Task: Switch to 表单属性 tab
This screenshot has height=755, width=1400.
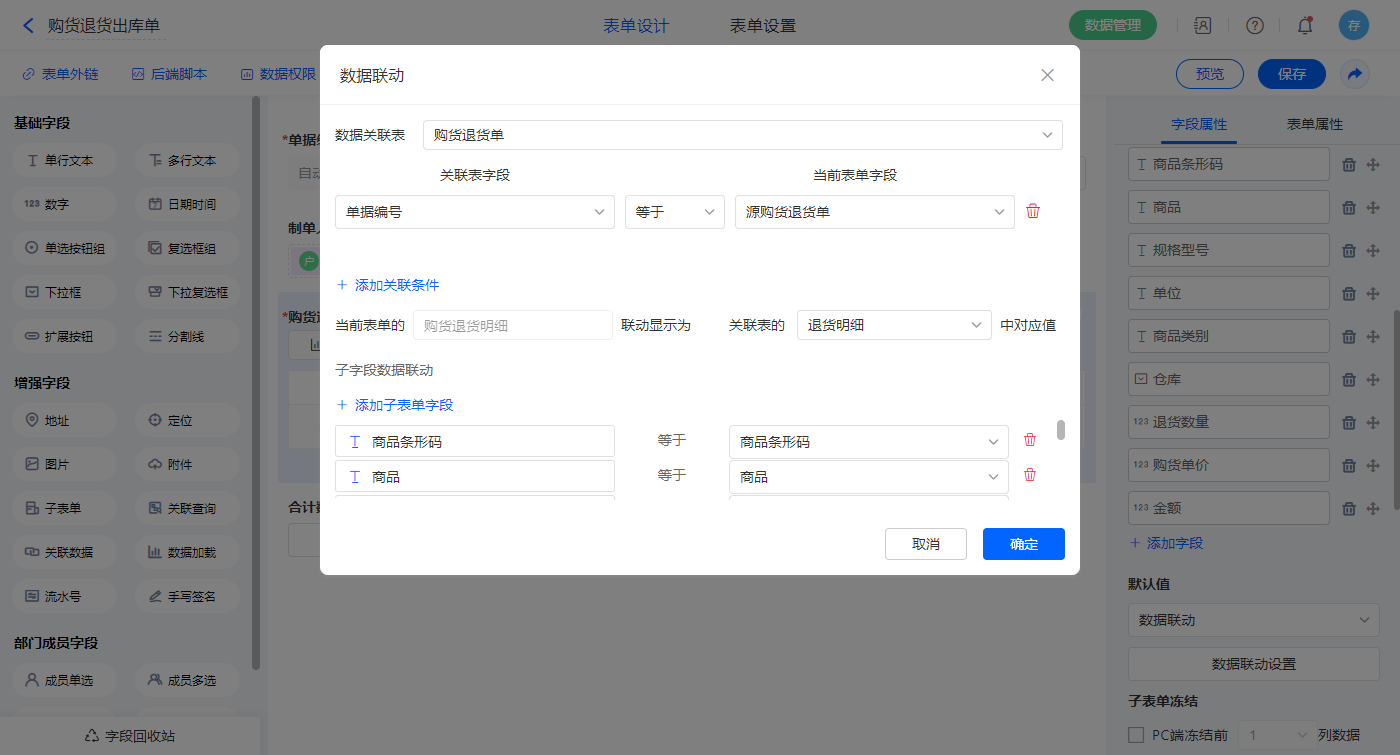Action: (1314, 125)
